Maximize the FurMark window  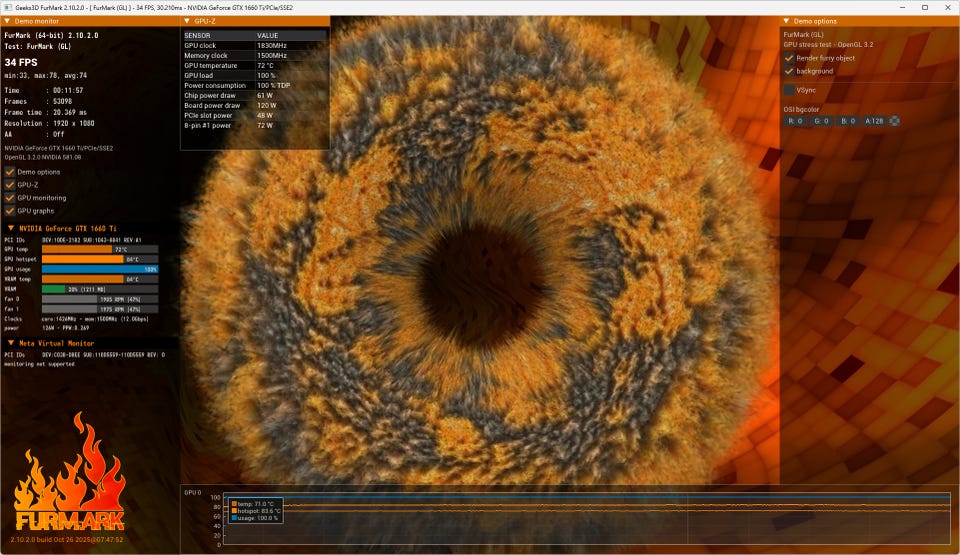(x=925, y=7)
